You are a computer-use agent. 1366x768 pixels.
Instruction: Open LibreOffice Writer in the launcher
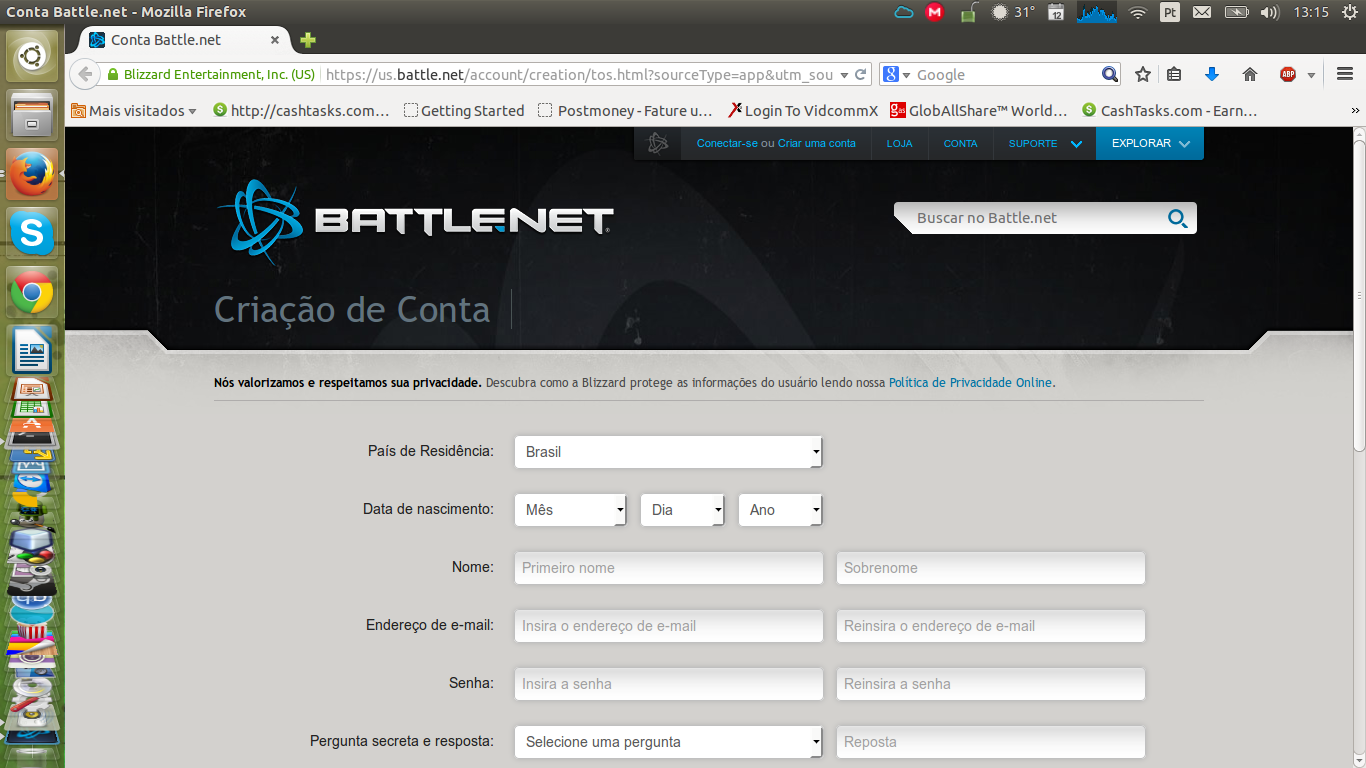click(x=33, y=350)
